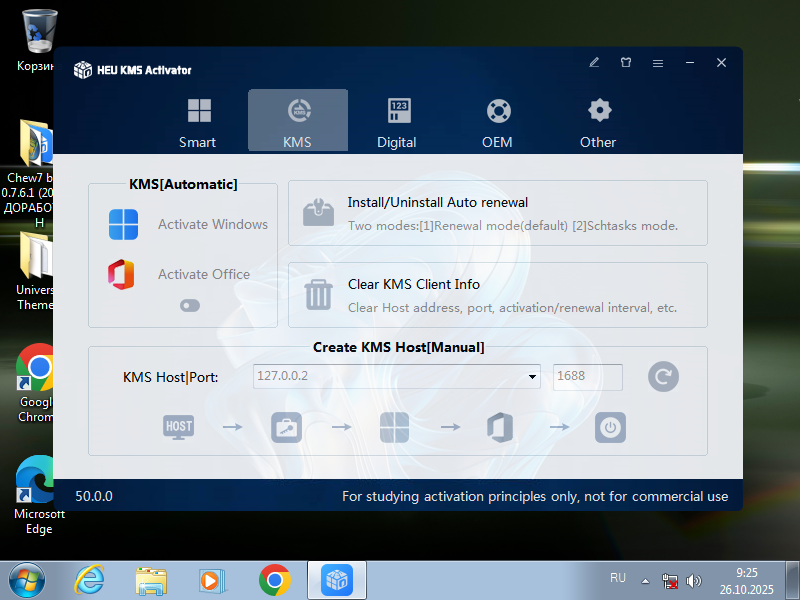
Task: Click the HOST monitor icon
Action: coord(178,427)
